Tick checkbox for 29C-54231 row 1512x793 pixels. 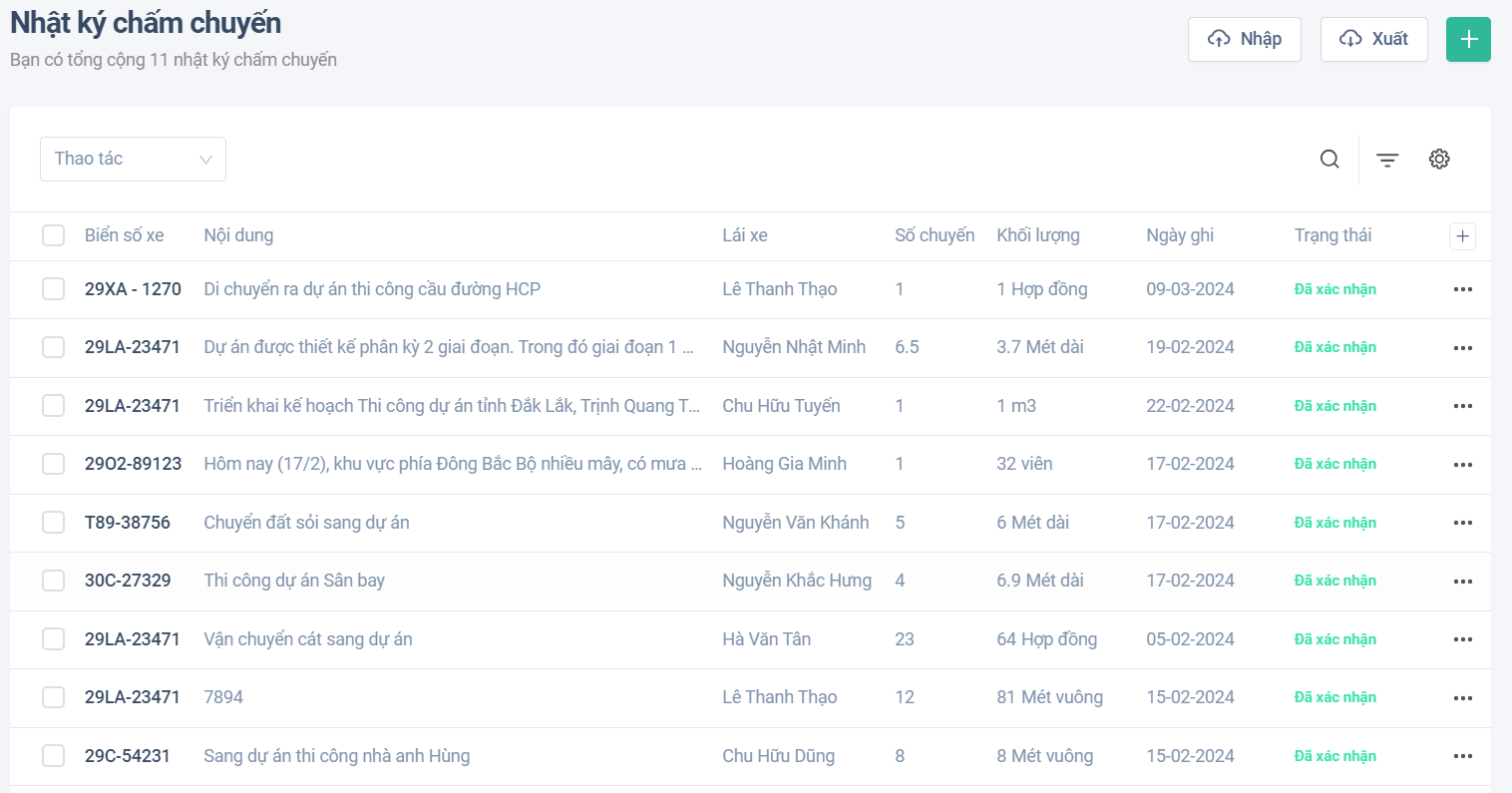(54, 757)
